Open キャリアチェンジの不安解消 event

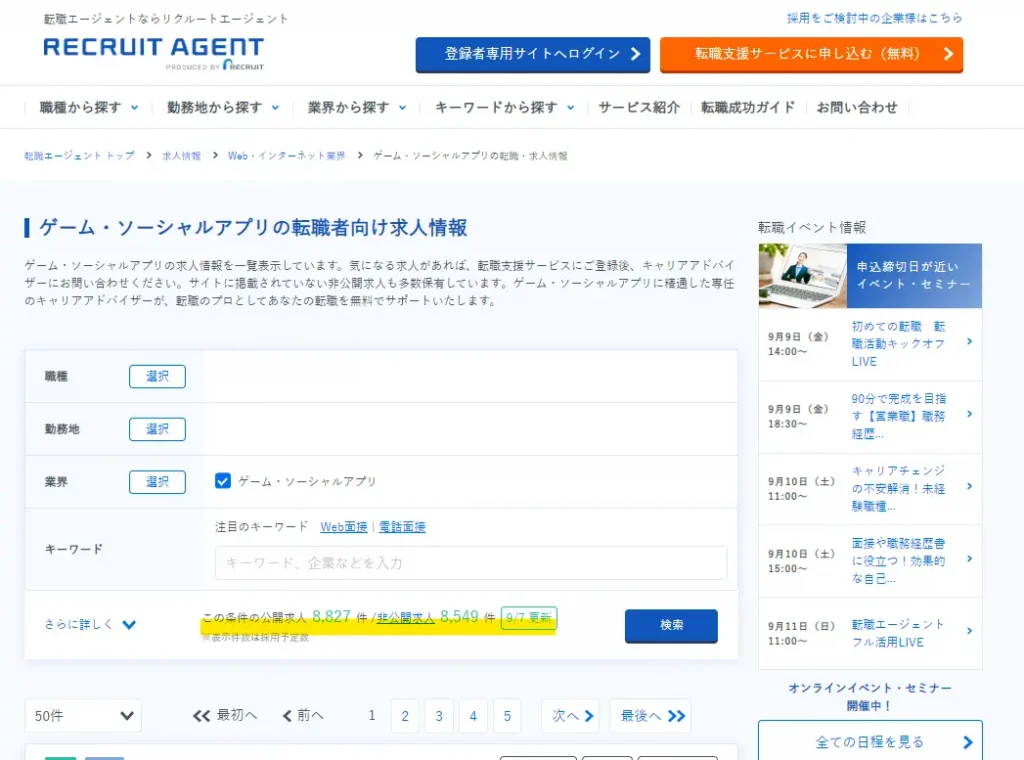coord(898,488)
